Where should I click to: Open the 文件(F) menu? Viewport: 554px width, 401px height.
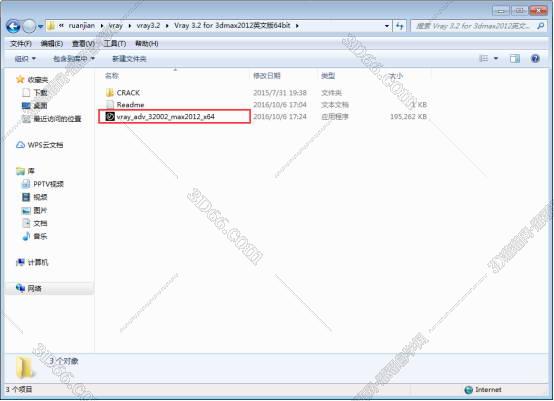(x=21, y=43)
